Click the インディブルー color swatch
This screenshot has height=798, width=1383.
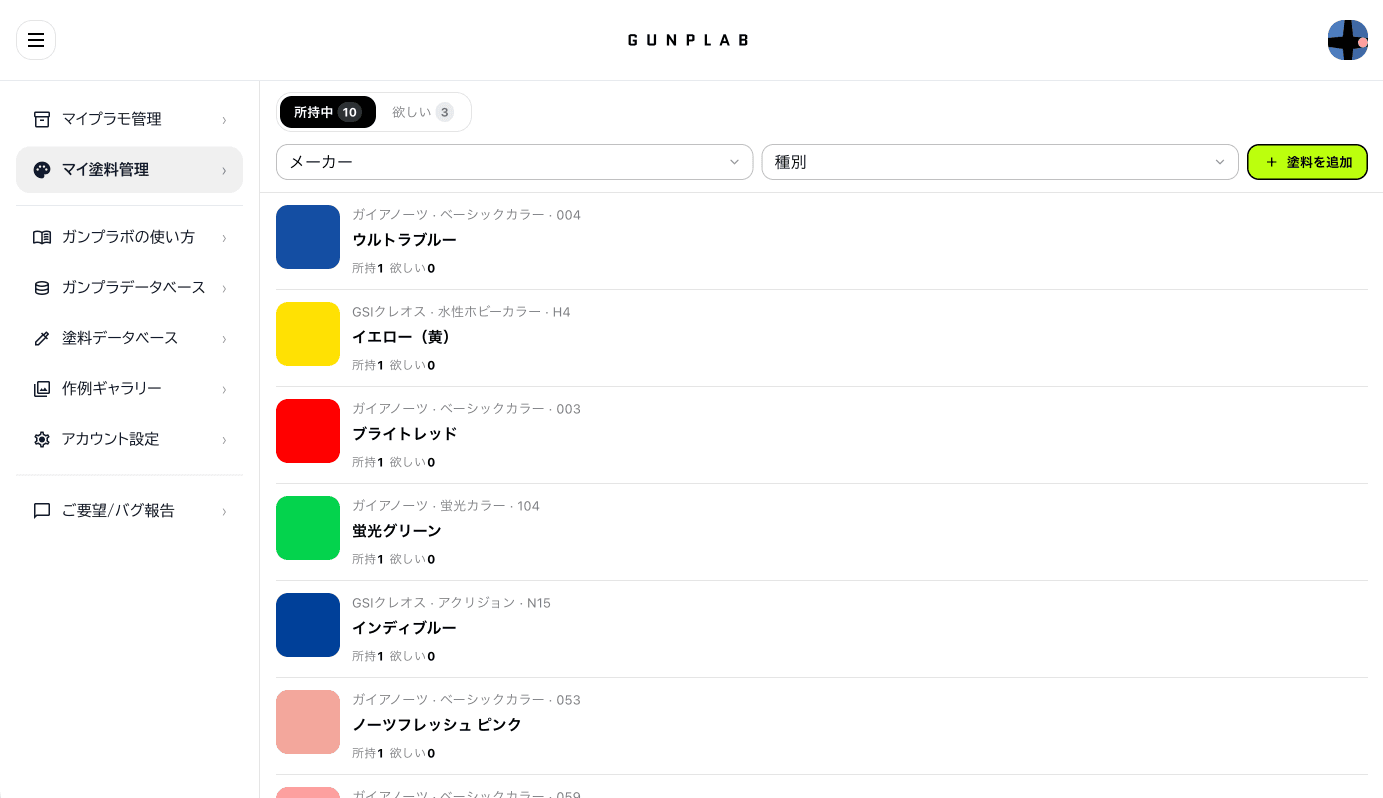pyautogui.click(x=308, y=625)
